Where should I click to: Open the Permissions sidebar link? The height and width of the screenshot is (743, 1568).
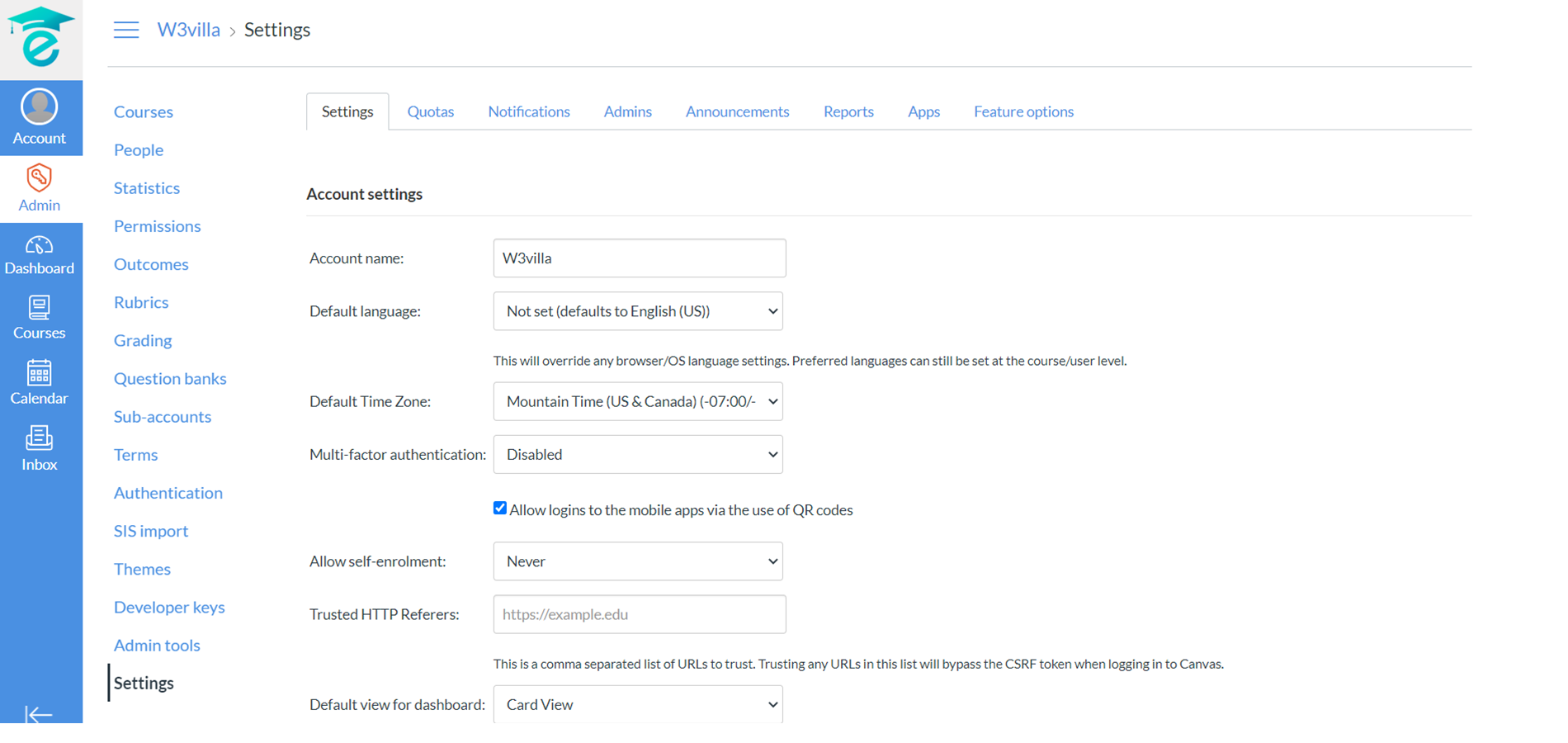pyautogui.click(x=157, y=226)
